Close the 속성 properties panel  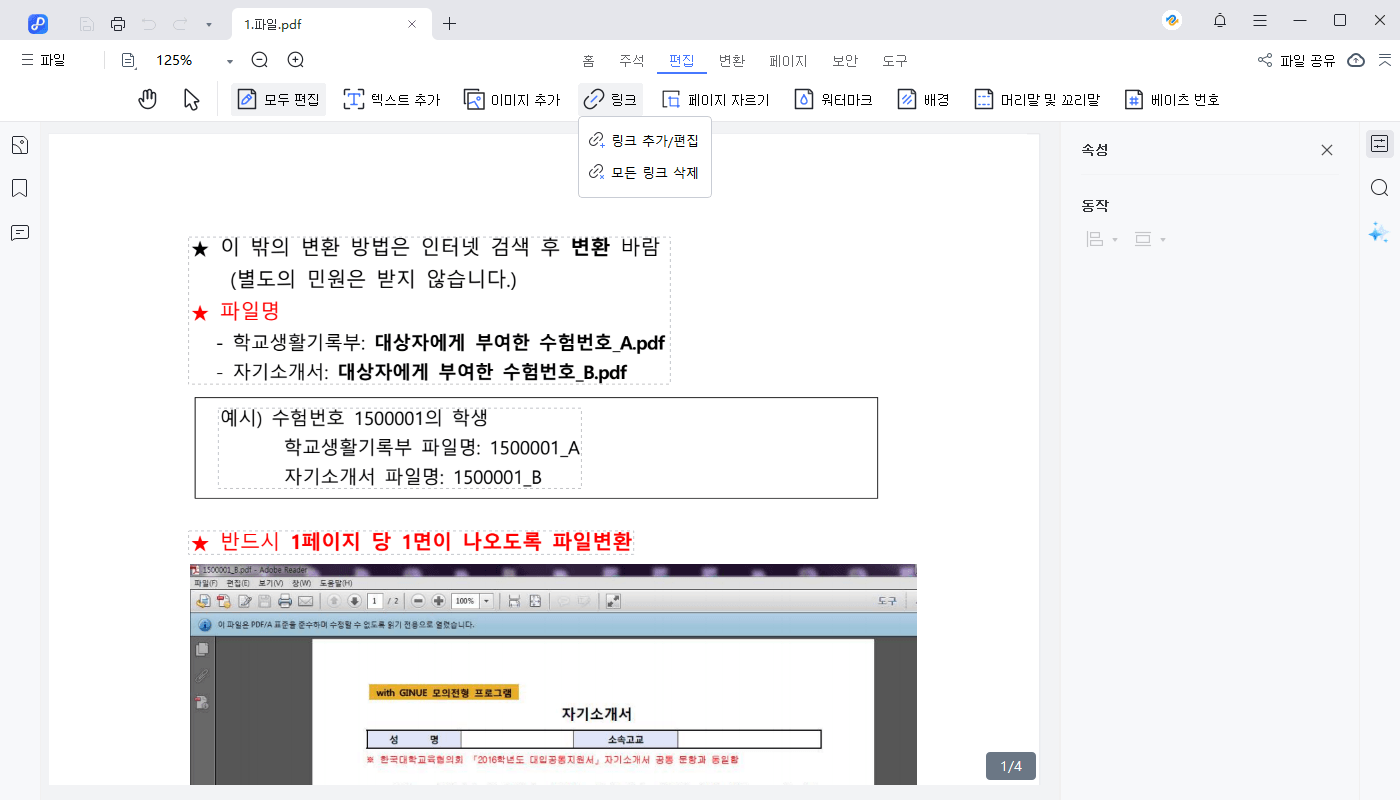tap(1327, 150)
